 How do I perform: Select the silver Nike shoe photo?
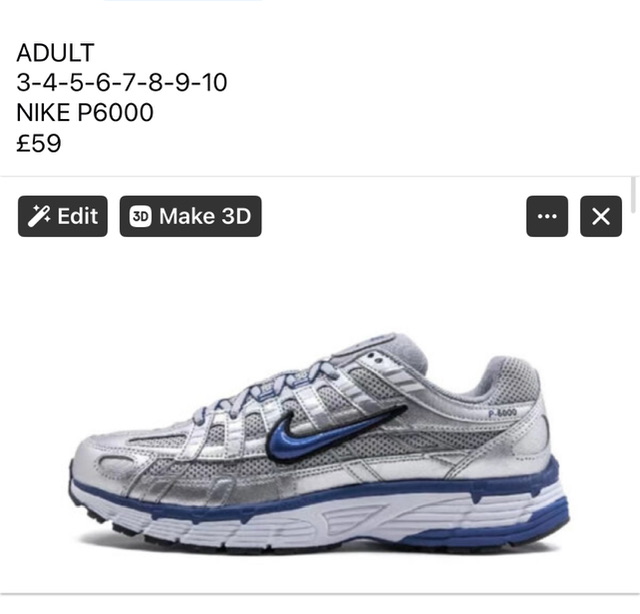click(318, 443)
